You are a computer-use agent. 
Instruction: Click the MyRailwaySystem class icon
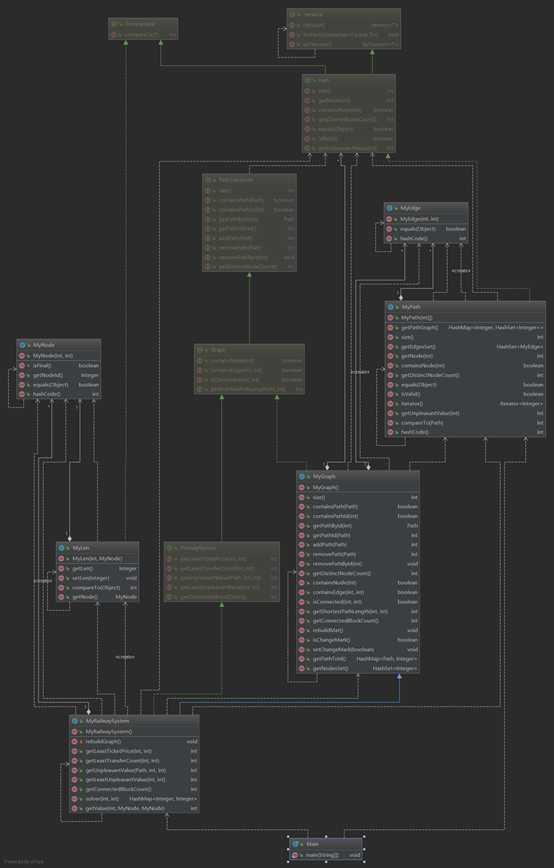pos(75,721)
